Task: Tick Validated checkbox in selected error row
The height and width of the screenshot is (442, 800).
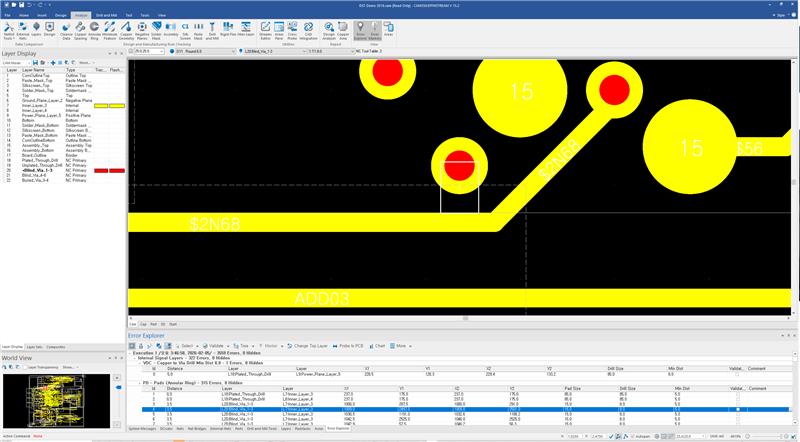Action: (x=738, y=409)
